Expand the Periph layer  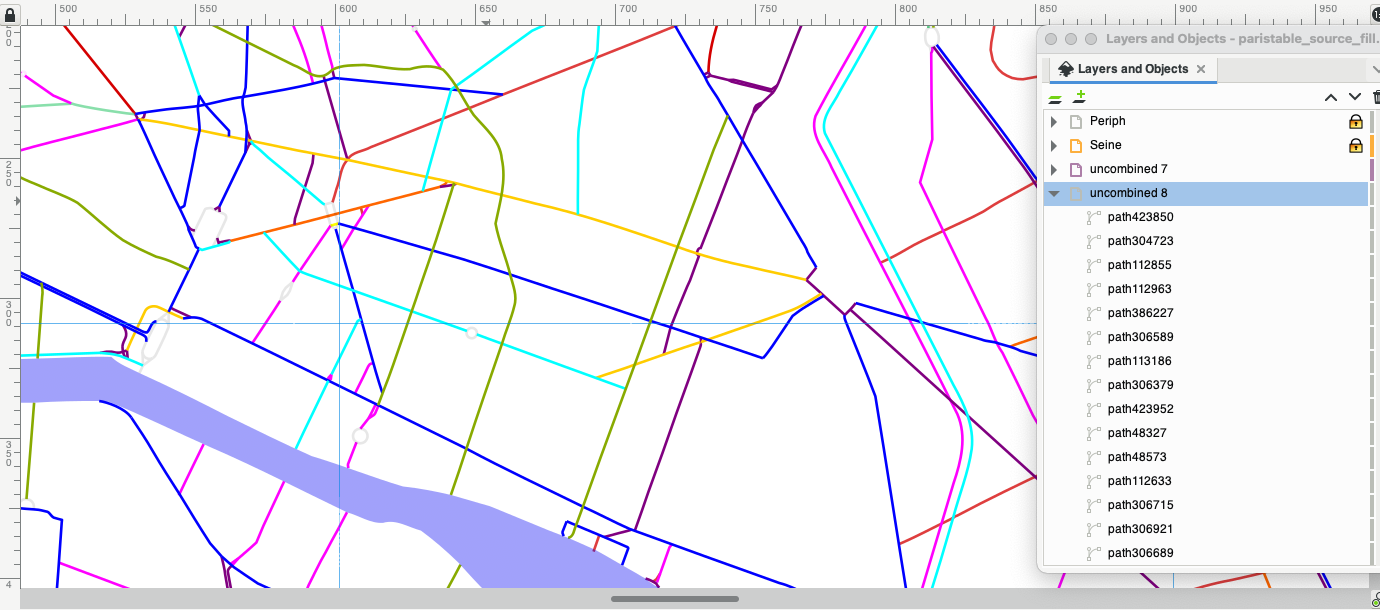coord(1053,121)
